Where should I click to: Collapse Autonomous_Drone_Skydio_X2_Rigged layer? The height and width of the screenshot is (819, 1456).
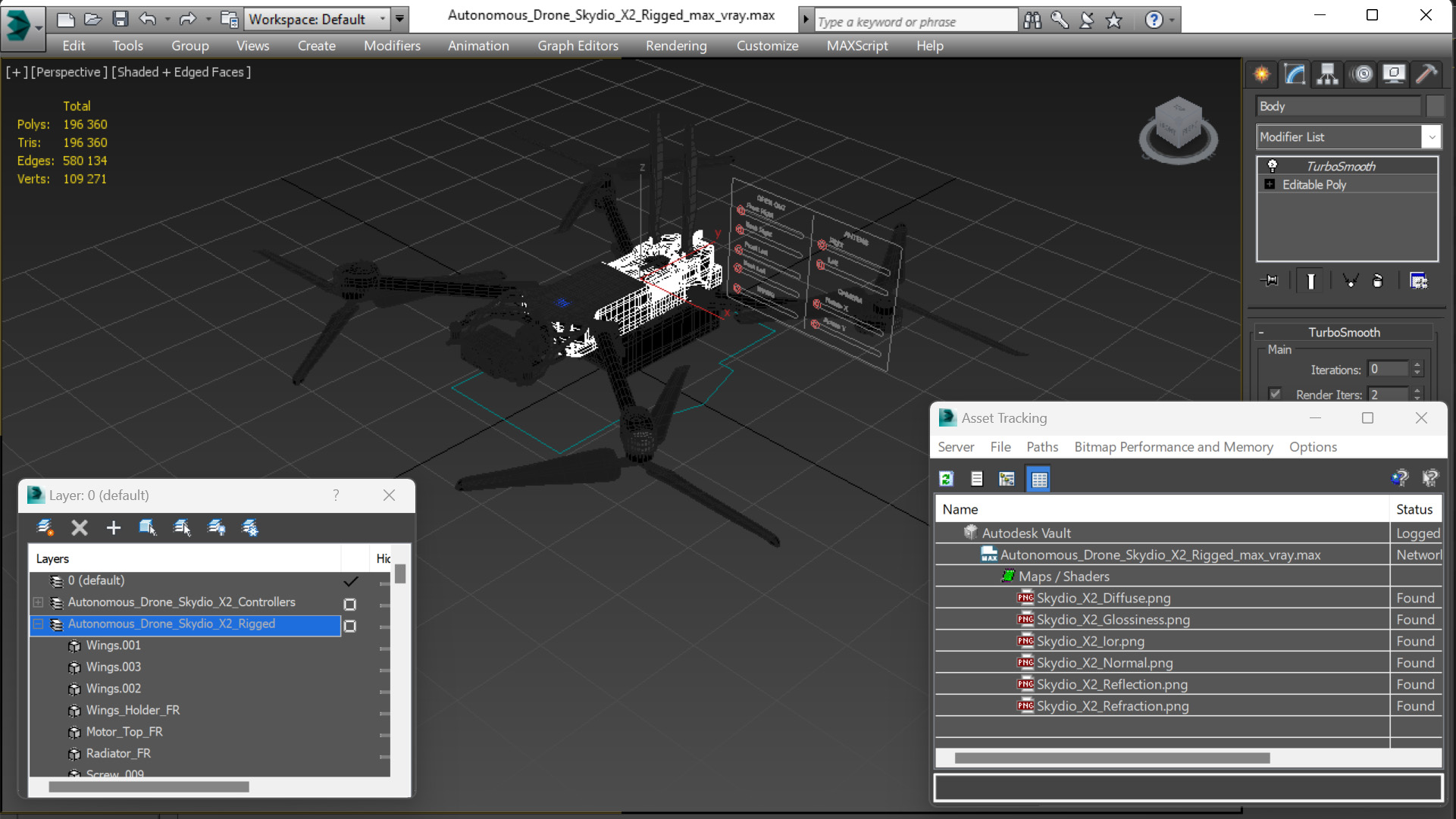click(38, 624)
